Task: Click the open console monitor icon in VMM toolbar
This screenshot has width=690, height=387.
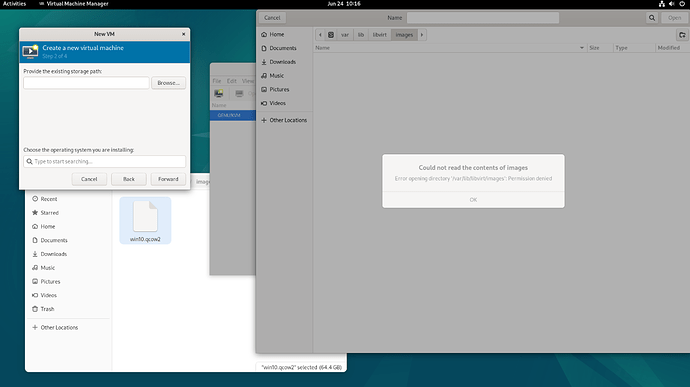Action: [239, 93]
